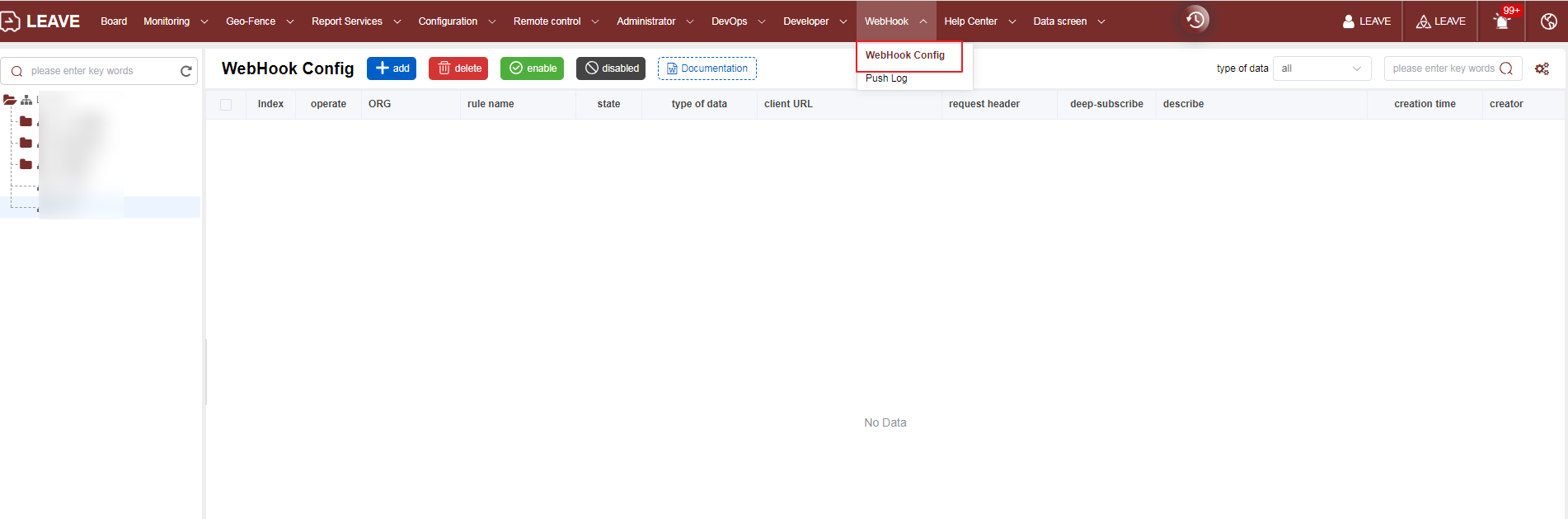The width and height of the screenshot is (1568, 519).
Task: Open the Documentation link
Action: tap(707, 68)
